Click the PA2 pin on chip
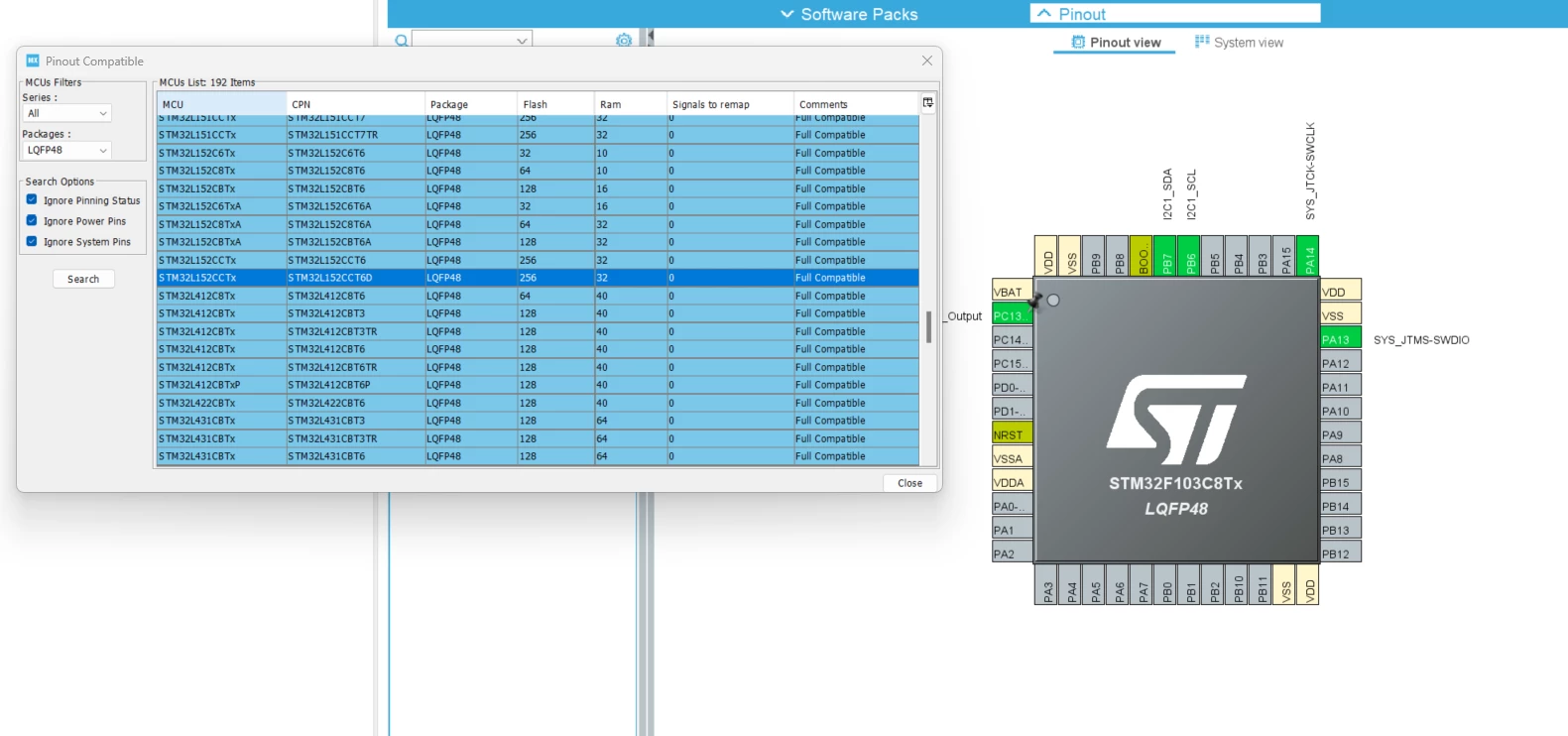 pos(1012,553)
